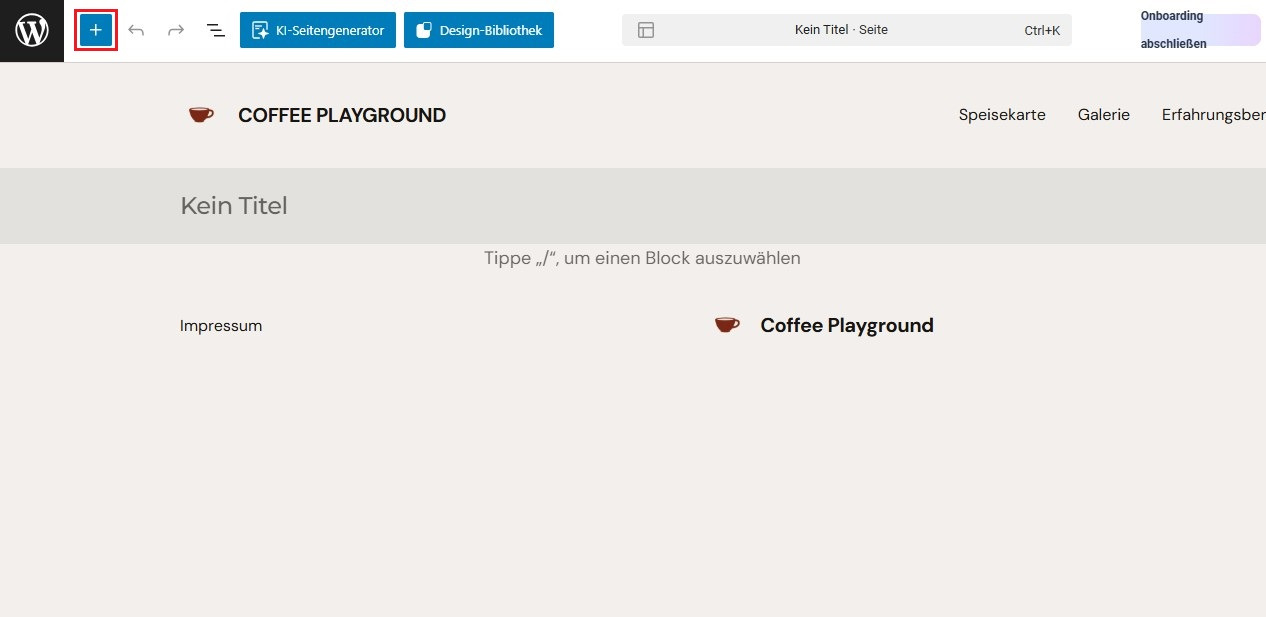Click the Galerie navigation item
1266x617 pixels.
click(1104, 115)
